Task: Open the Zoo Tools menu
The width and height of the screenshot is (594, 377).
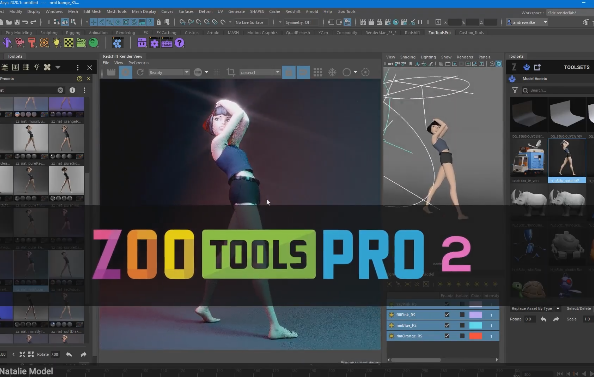Action: click(346, 12)
